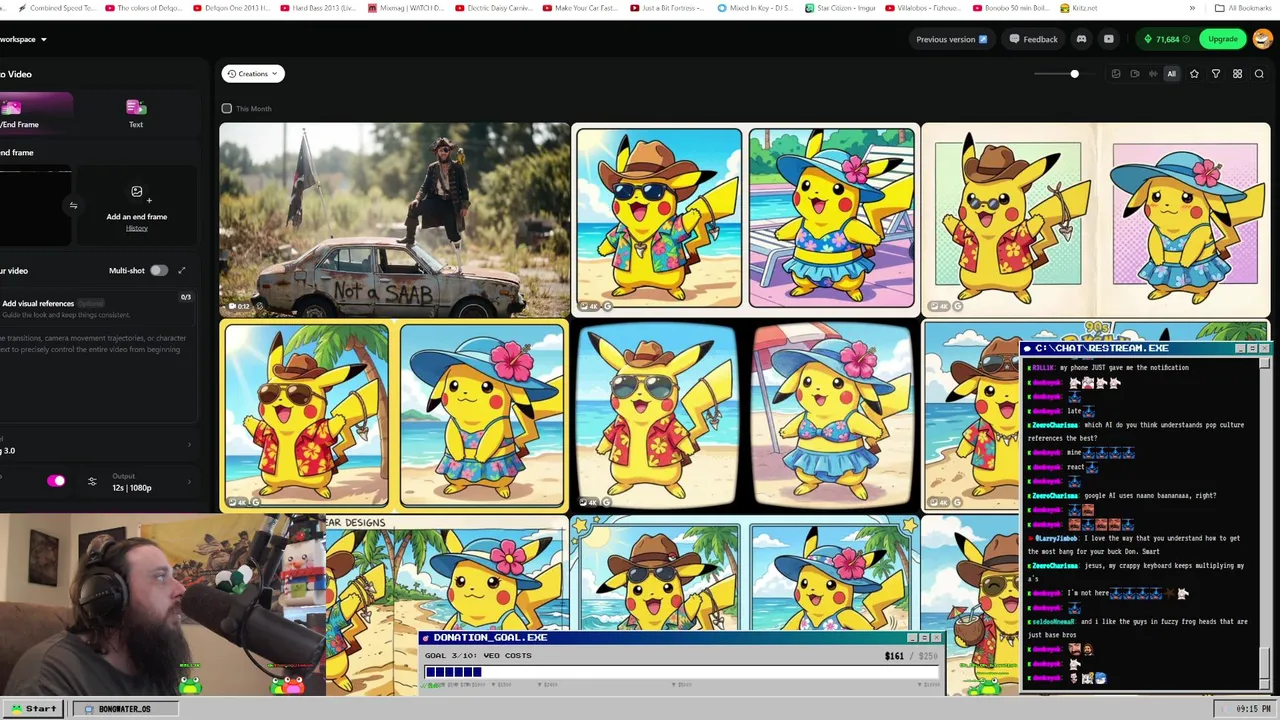
Task: Open the Star Citizen Imgur bookmark
Action: pos(840,8)
